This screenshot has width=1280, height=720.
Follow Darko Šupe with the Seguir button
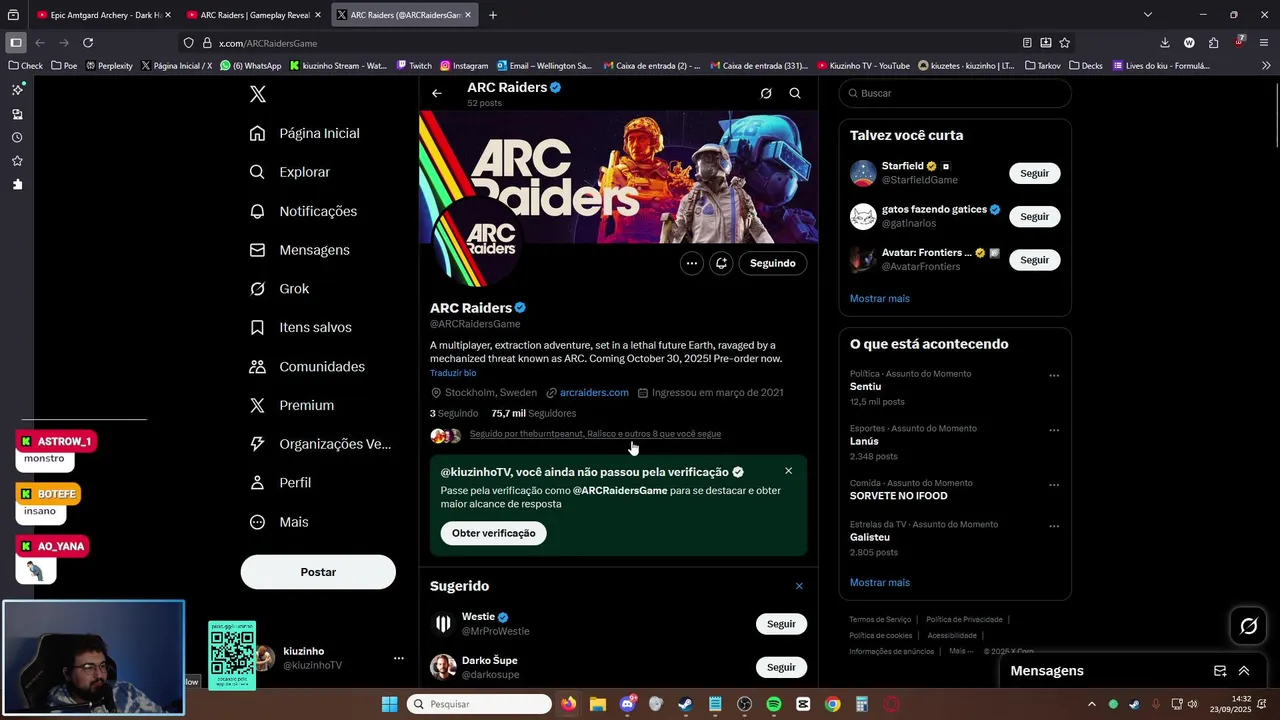pos(781,667)
